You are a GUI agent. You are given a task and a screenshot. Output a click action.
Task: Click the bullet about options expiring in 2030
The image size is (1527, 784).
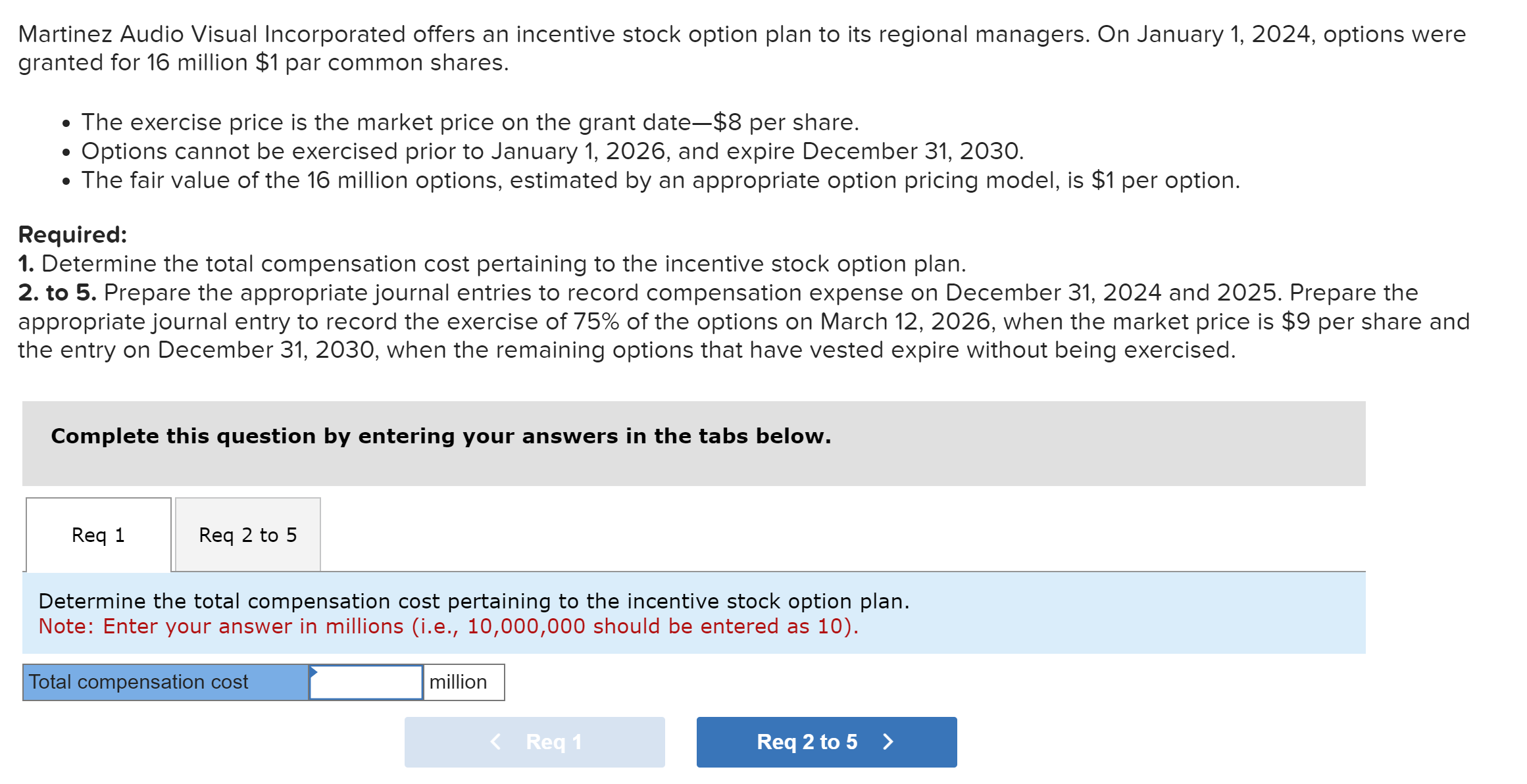(x=552, y=151)
